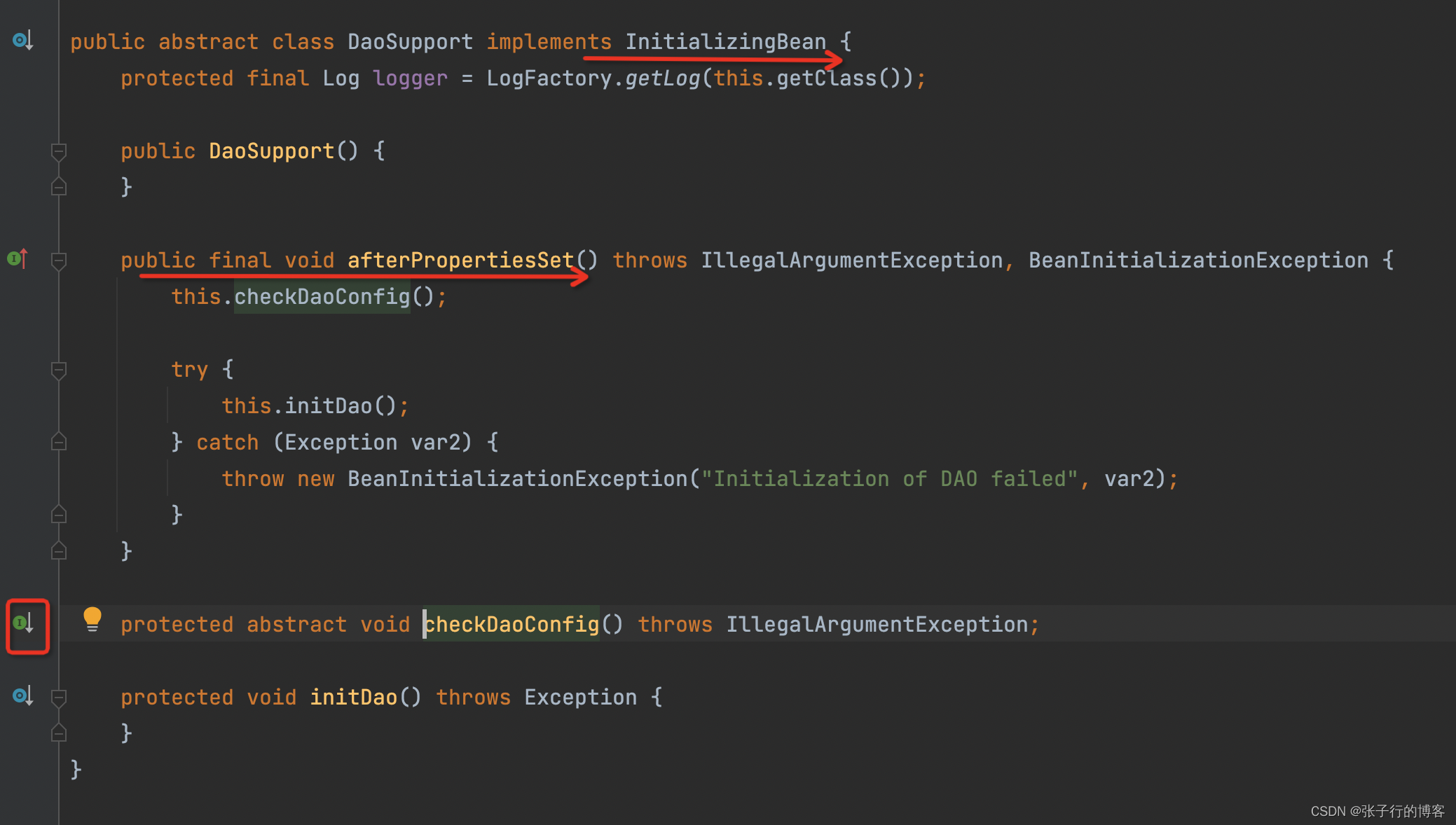1456x825 pixels.
Task: Open the yellow light bulb intention actions
Action: (92, 619)
